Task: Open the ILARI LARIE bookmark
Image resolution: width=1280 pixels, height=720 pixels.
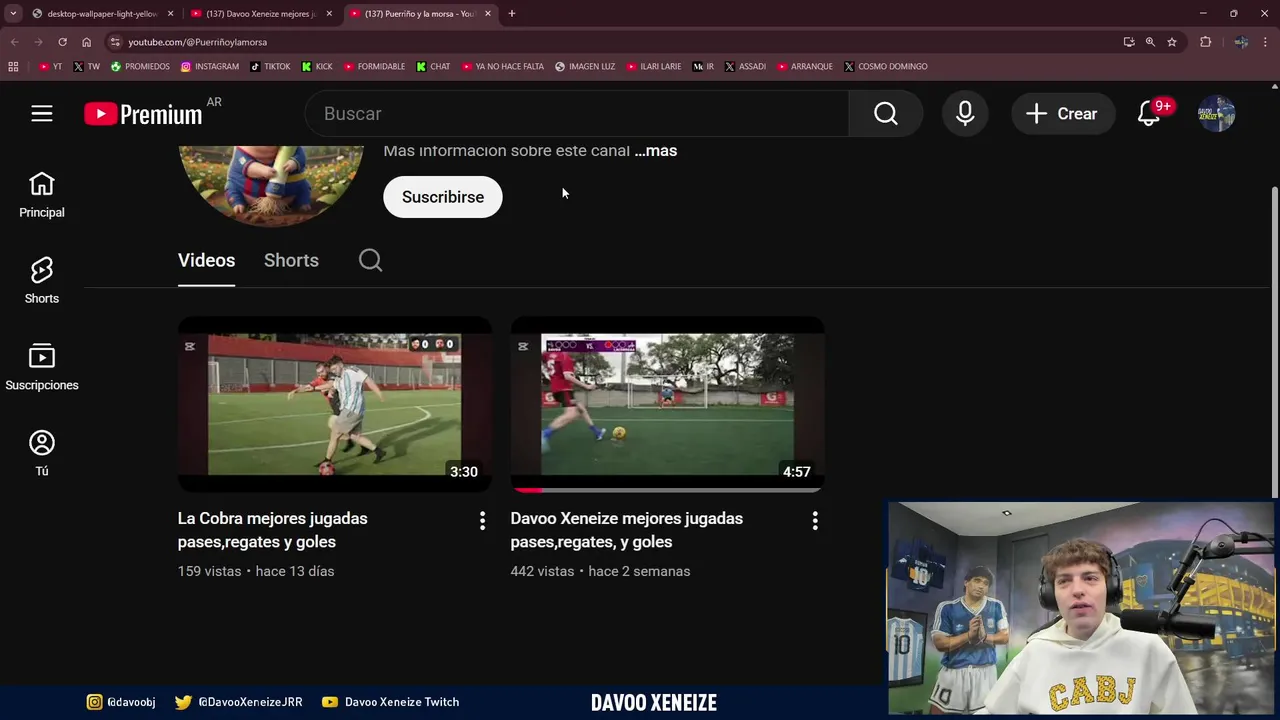Action: (654, 66)
